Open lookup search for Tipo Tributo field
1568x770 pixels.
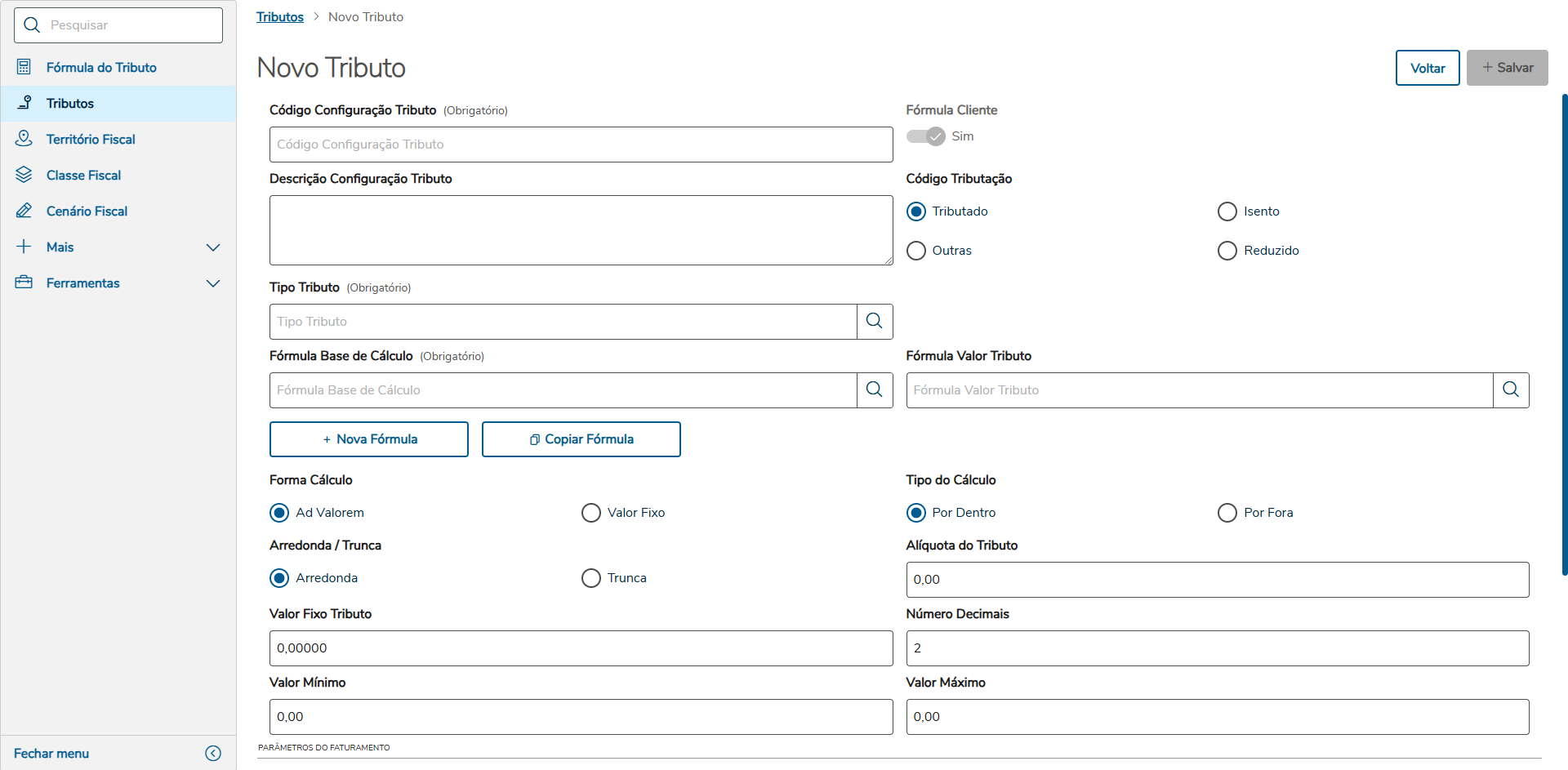point(874,321)
